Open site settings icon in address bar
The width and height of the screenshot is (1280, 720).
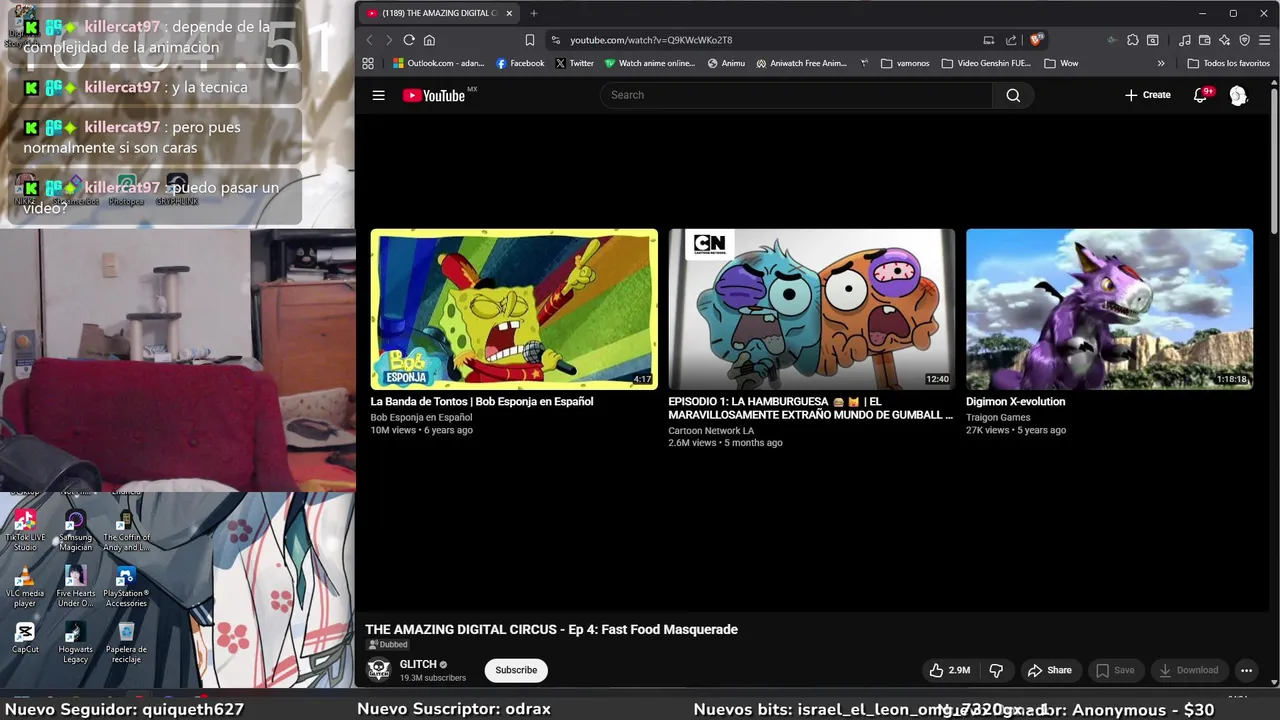click(556, 40)
